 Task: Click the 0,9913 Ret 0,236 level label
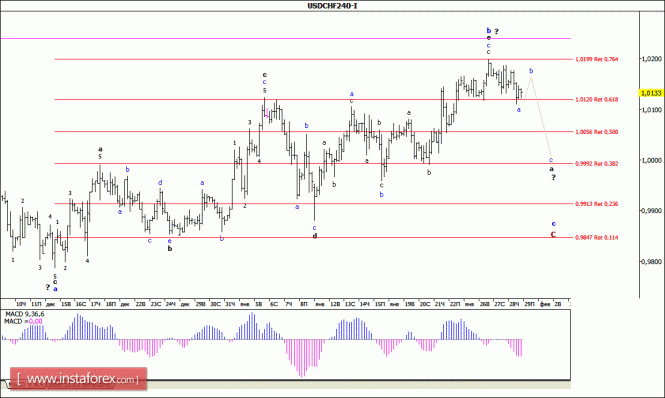597,204
